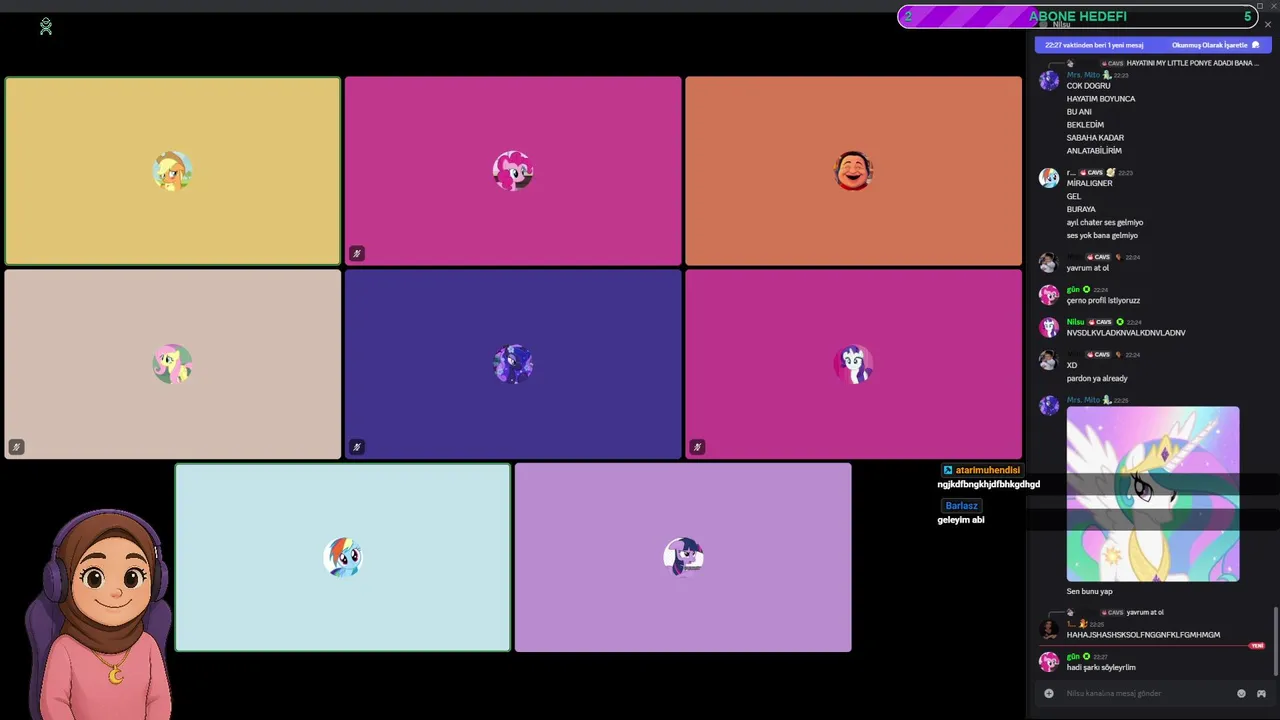Click the gün avatar next to 'çerno profil istiyoruzz'
The width and height of the screenshot is (1280, 720).
click(1049, 295)
